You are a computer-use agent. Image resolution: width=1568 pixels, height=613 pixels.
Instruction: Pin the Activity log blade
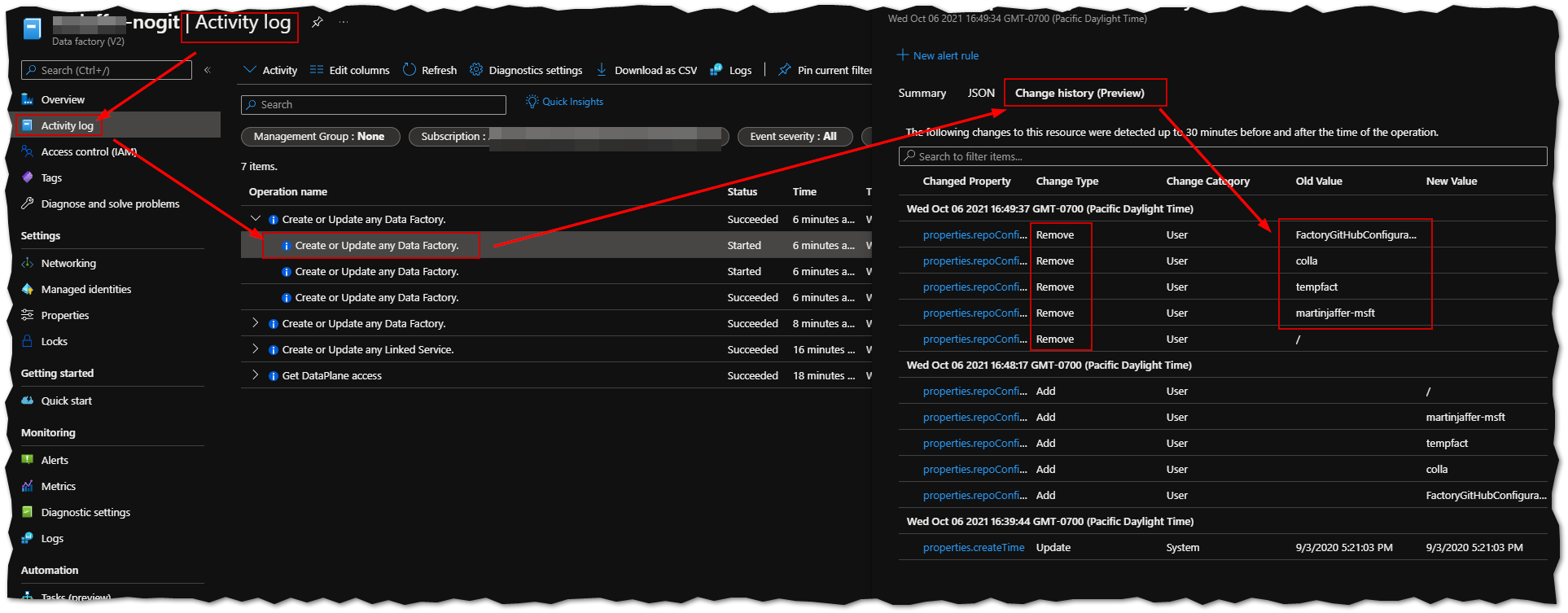318,23
